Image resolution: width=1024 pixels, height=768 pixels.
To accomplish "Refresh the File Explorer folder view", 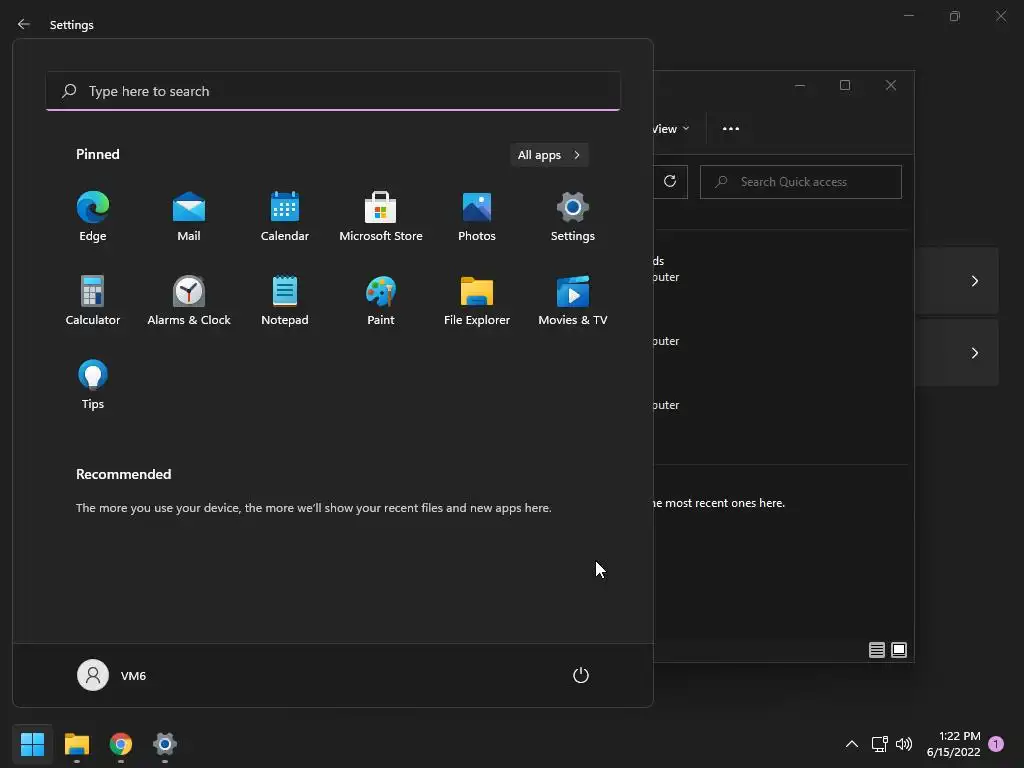I will click(x=670, y=182).
